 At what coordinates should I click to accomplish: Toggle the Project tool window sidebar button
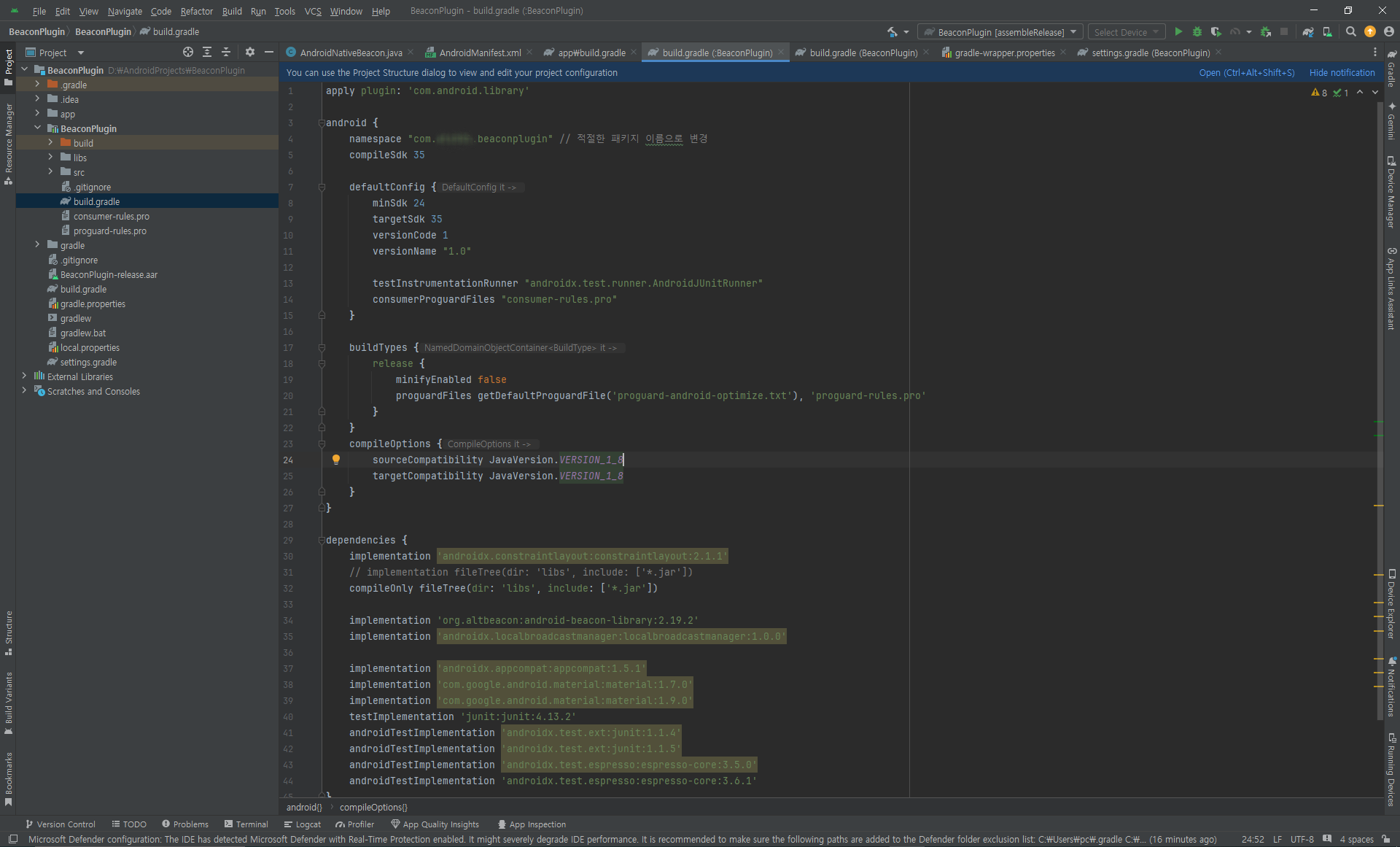9,66
